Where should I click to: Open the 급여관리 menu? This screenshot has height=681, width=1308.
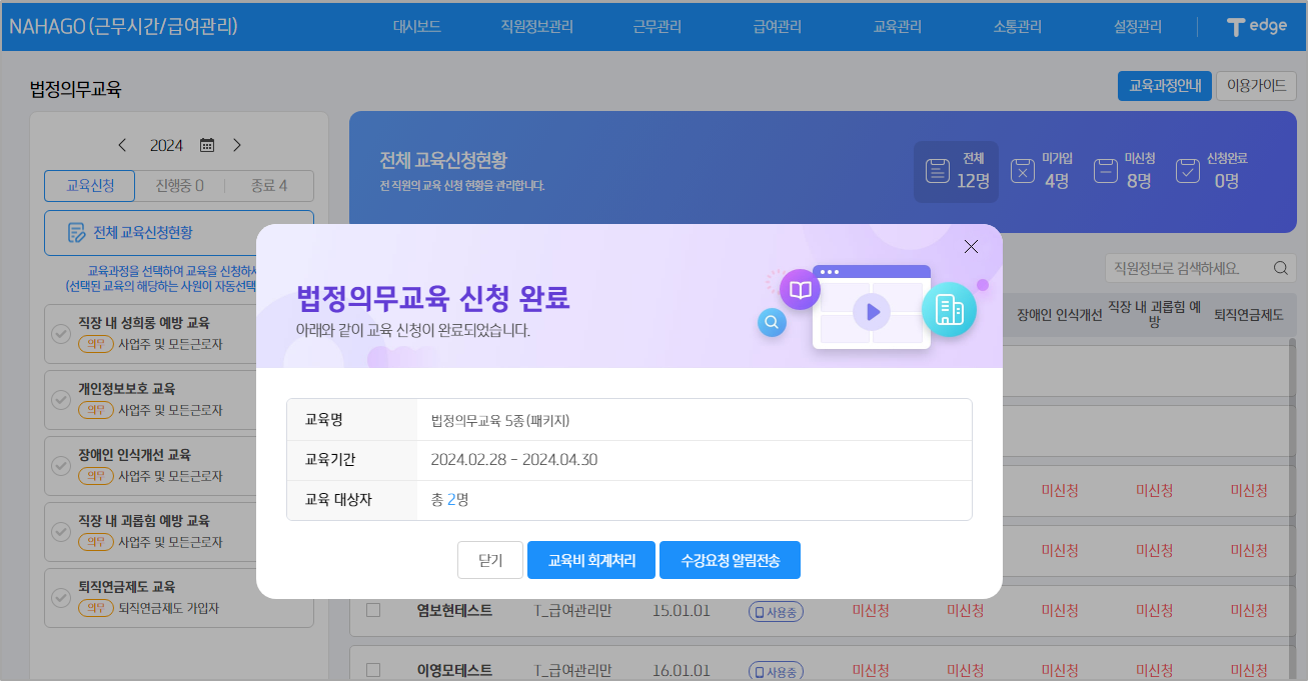(777, 27)
